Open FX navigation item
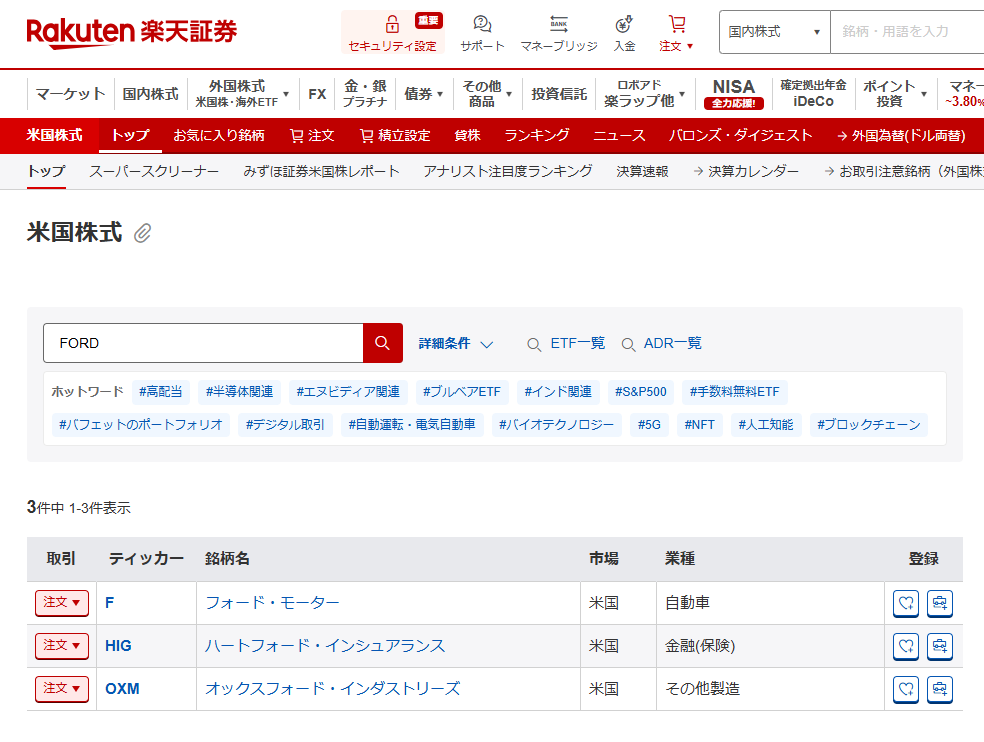This screenshot has width=984, height=742. pos(317,94)
